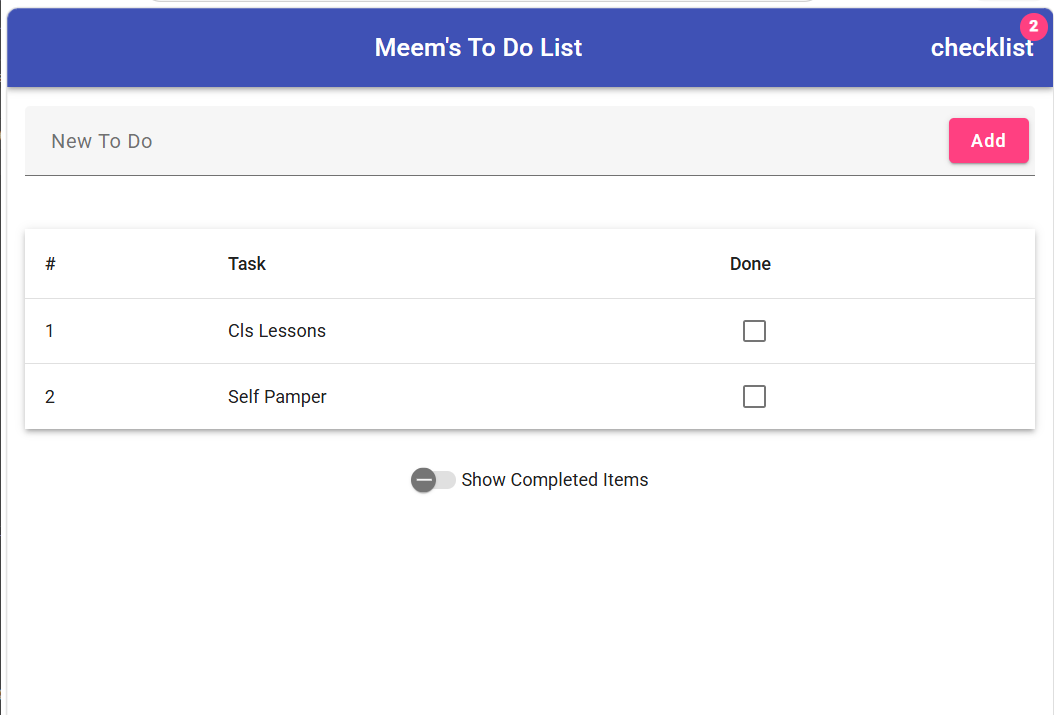Click the checklist icon in the header

tap(981, 48)
